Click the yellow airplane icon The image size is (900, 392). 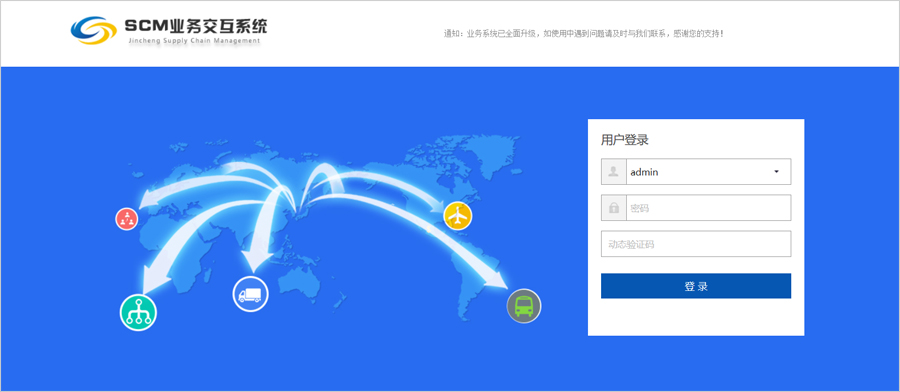tap(457, 216)
